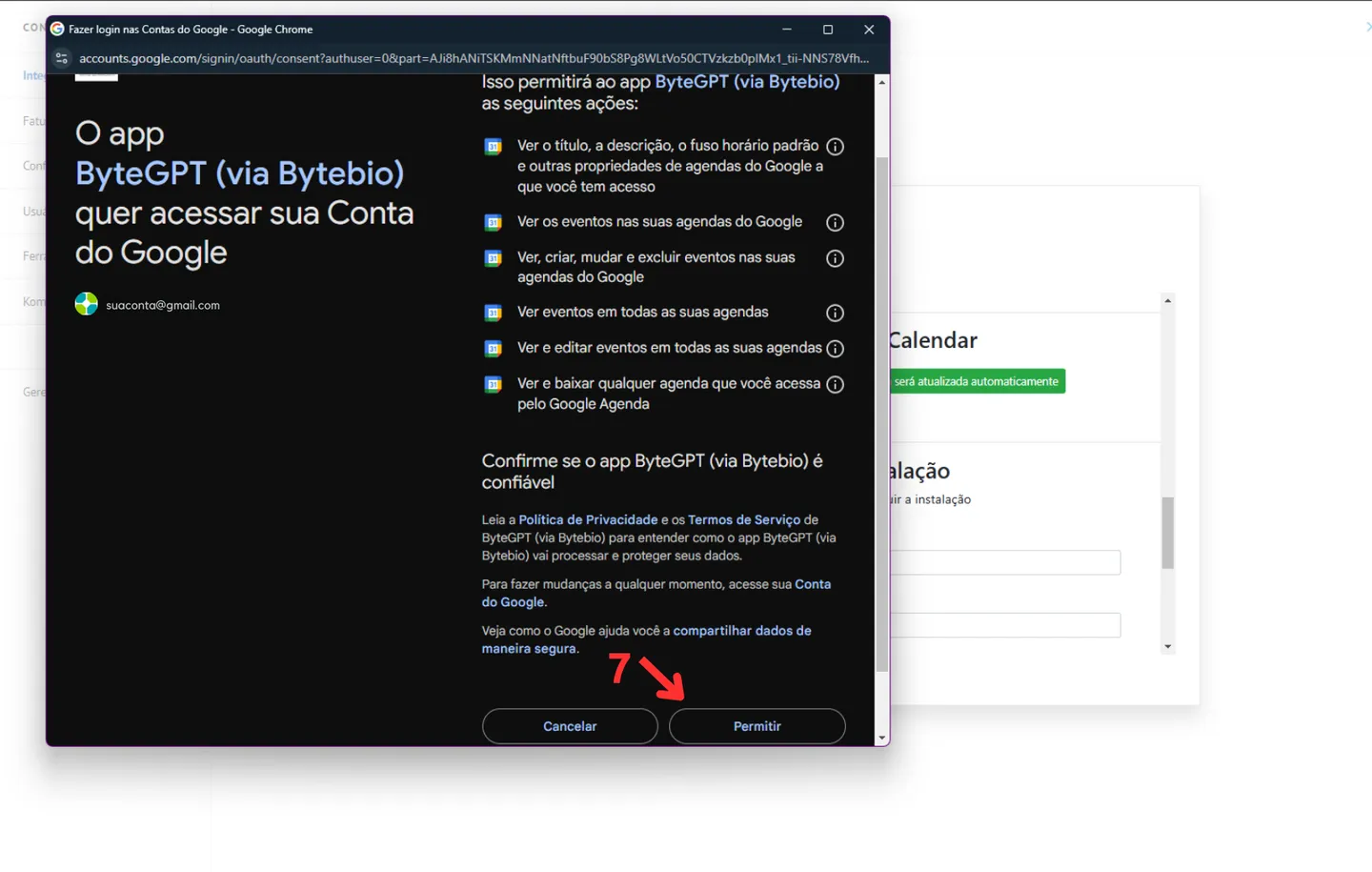This screenshot has width=1372, height=872.
Task: Click info icon for 'Ver, criar, mudar e excluir eventos'
Action: pos(835,258)
